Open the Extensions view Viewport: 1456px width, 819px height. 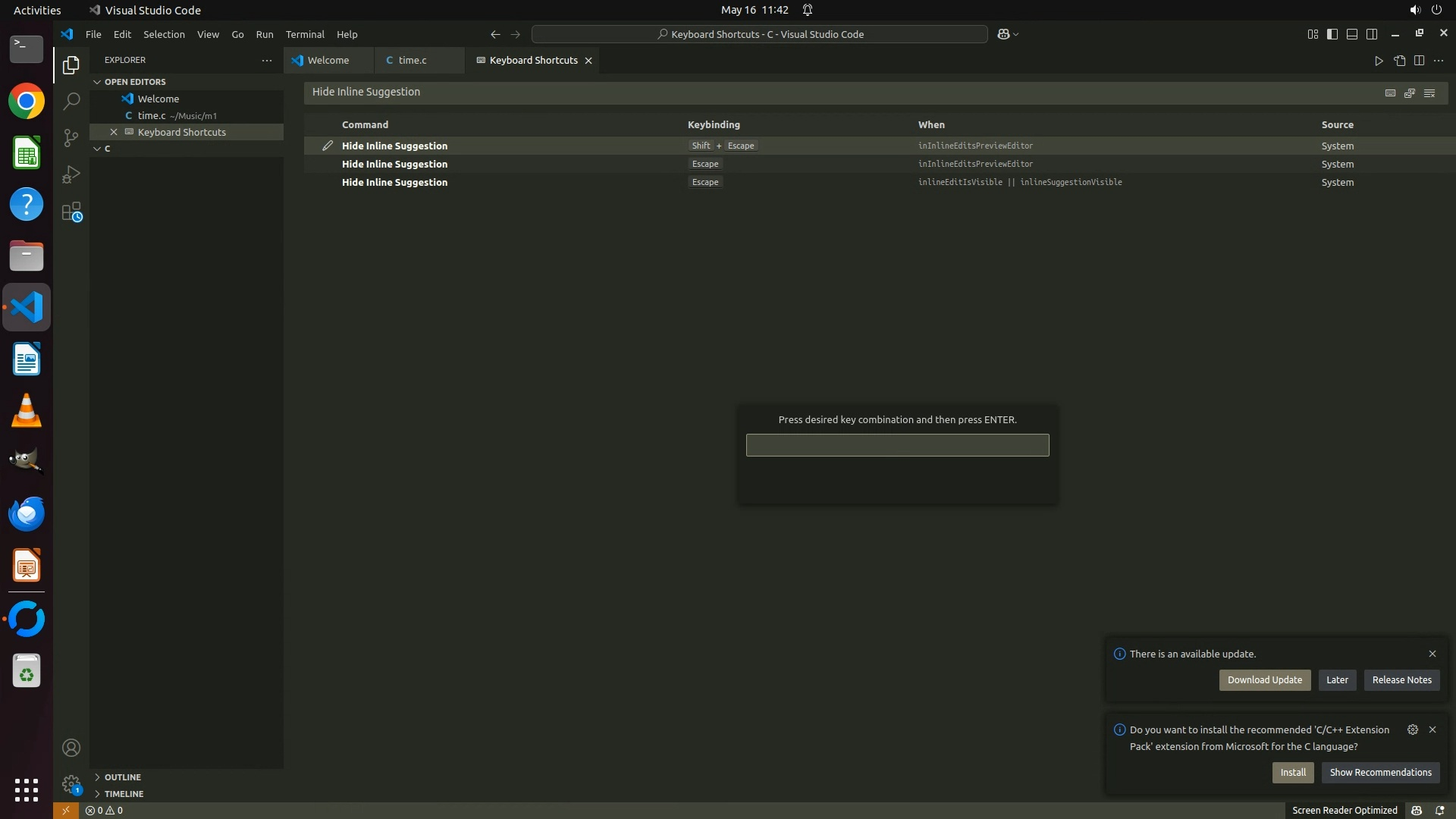tap(71, 212)
